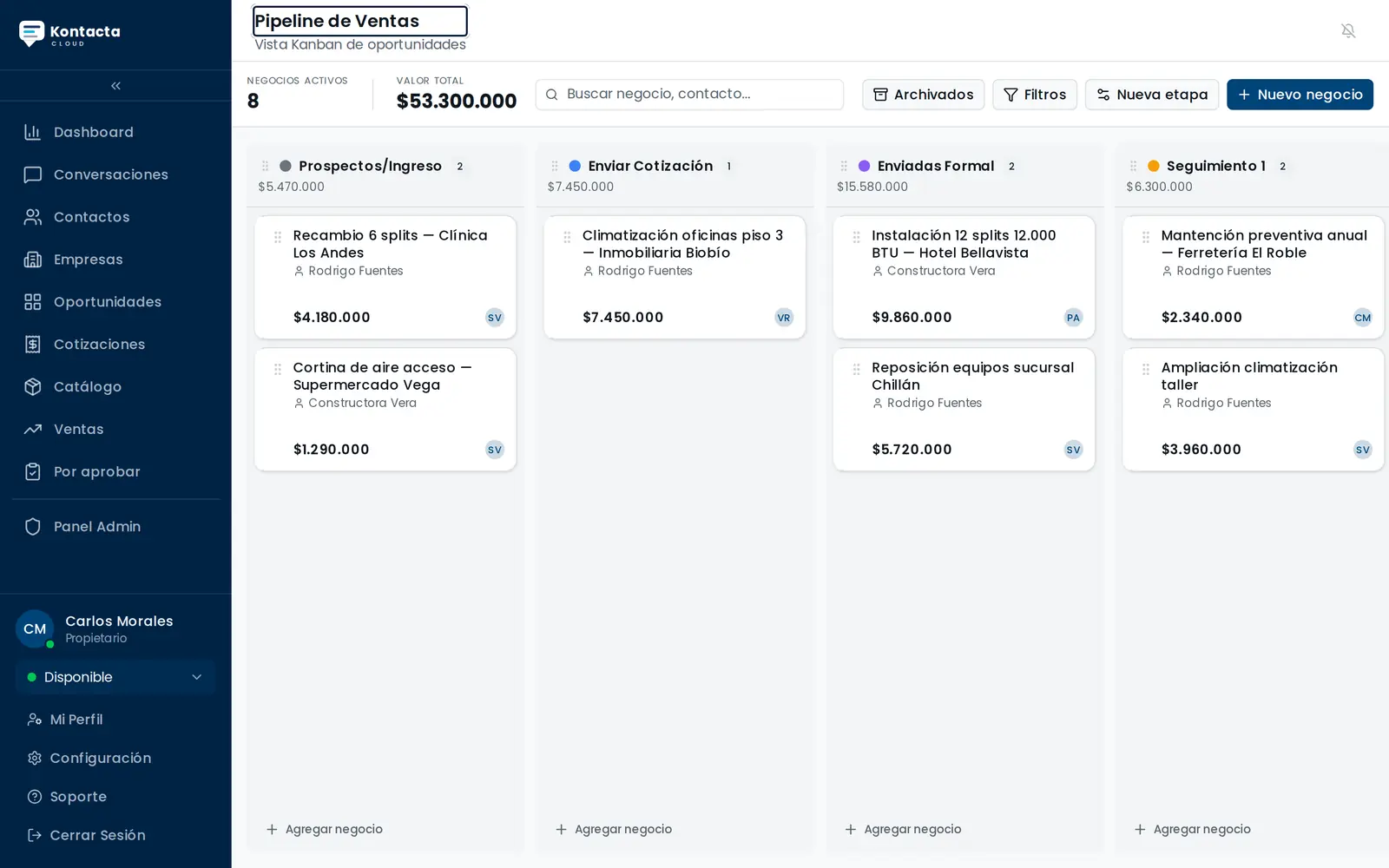Viewport: 1389px width, 868px height.
Task: Click PA avatar on $9.860.000 card
Action: [1074, 318]
